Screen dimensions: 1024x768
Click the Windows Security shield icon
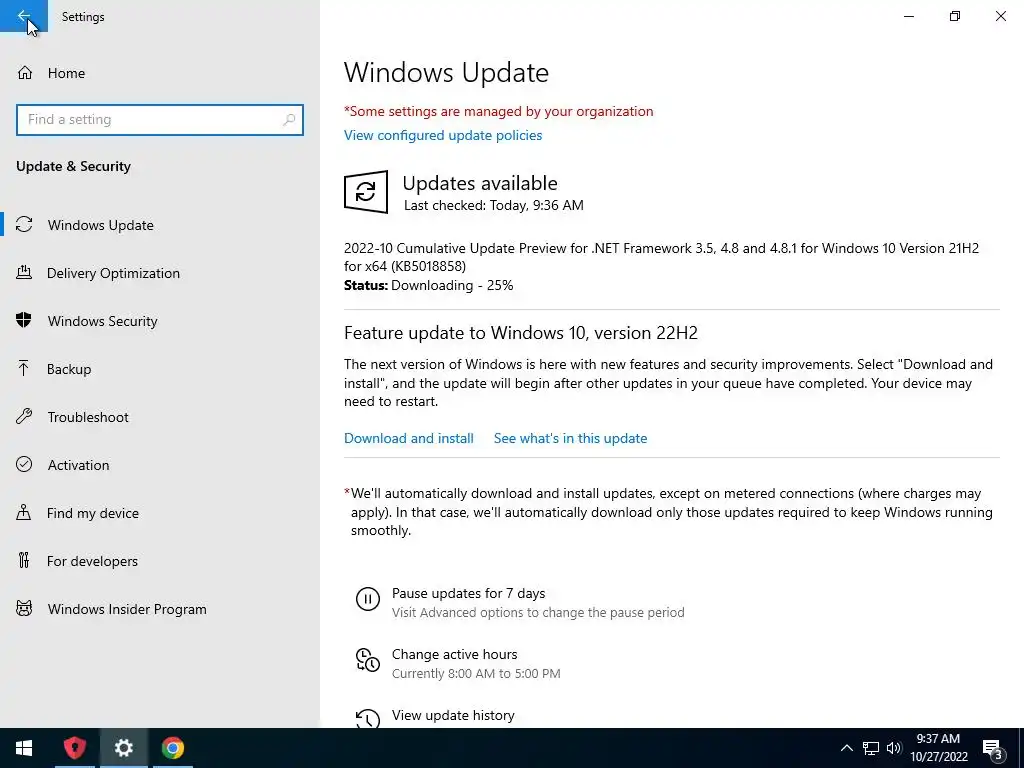coord(24,321)
